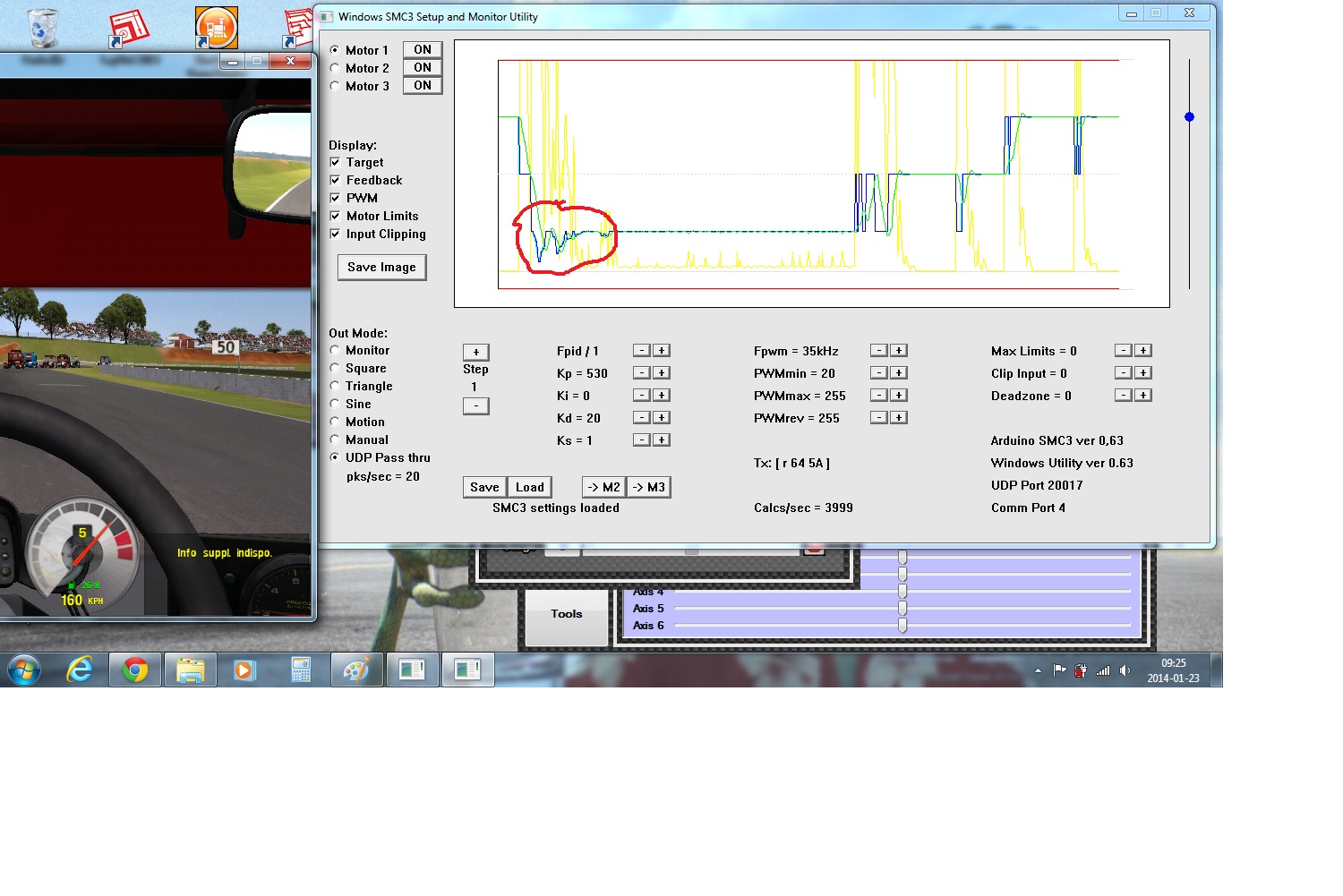The height and width of the screenshot is (896, 1343).
Task: Open Windows Explorer folder on taskbar
Action: (x=191, y=670)
